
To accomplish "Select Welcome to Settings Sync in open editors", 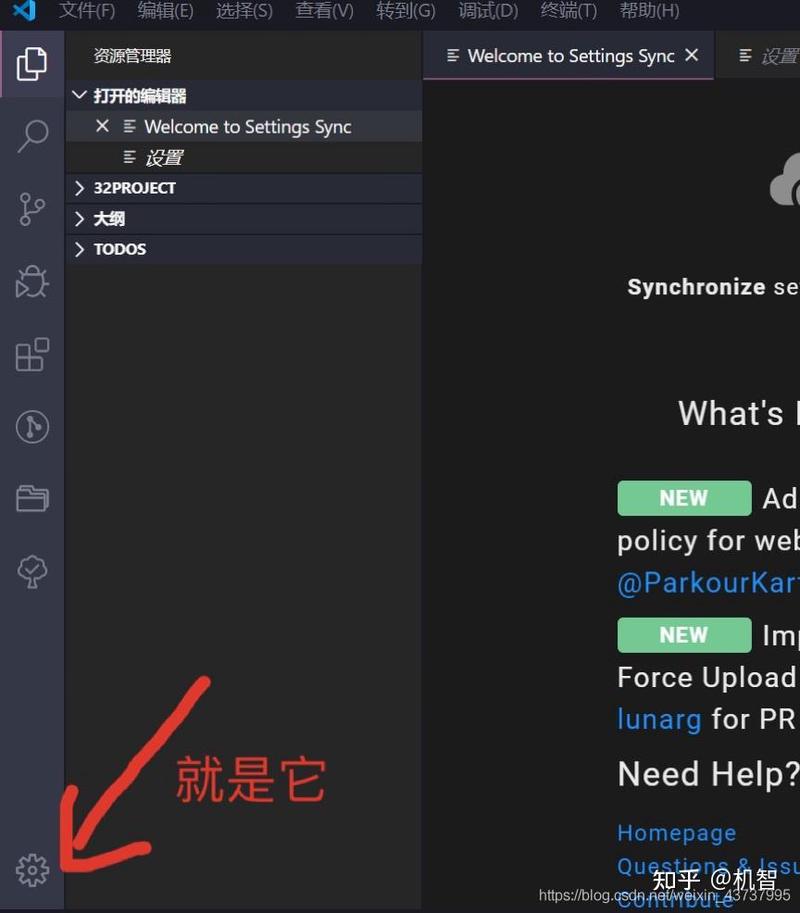I will click(244, 126).
